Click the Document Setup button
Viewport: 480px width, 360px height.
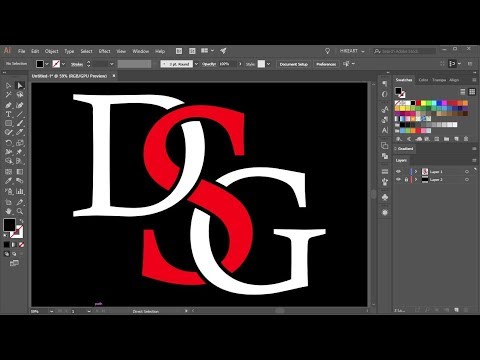tap(294, 64)
